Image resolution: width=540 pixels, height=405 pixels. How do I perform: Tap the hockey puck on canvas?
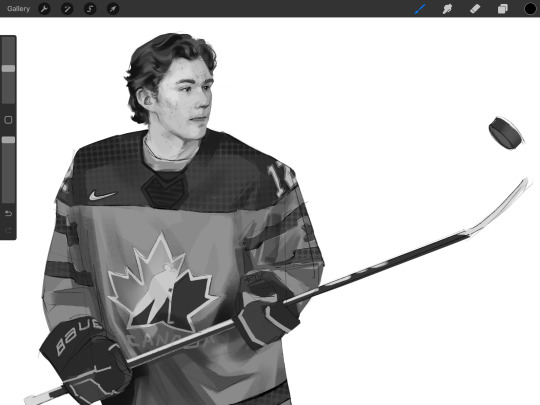click(506, 133)
